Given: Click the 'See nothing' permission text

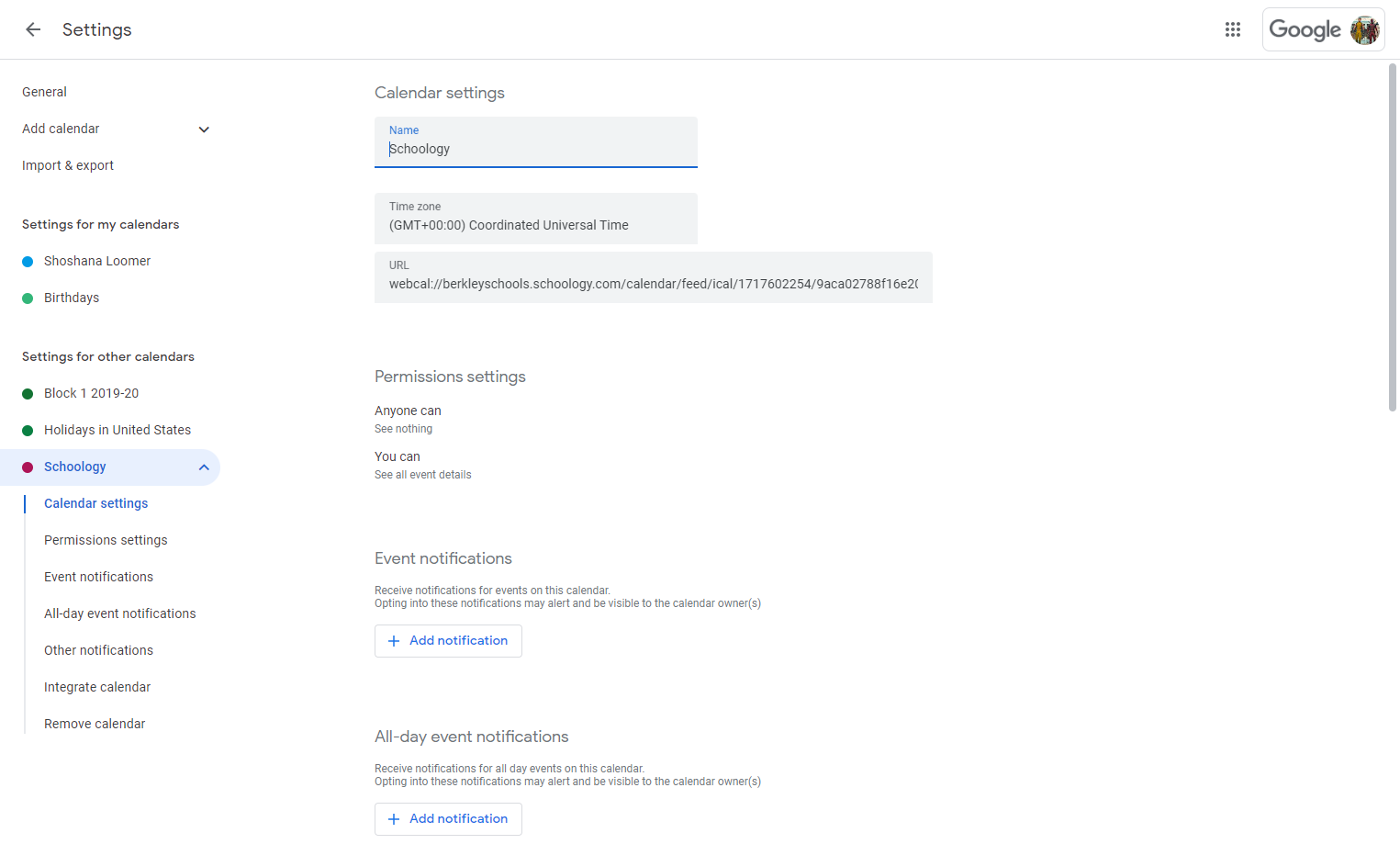Looking at the screenshot, I should point(403,429).
